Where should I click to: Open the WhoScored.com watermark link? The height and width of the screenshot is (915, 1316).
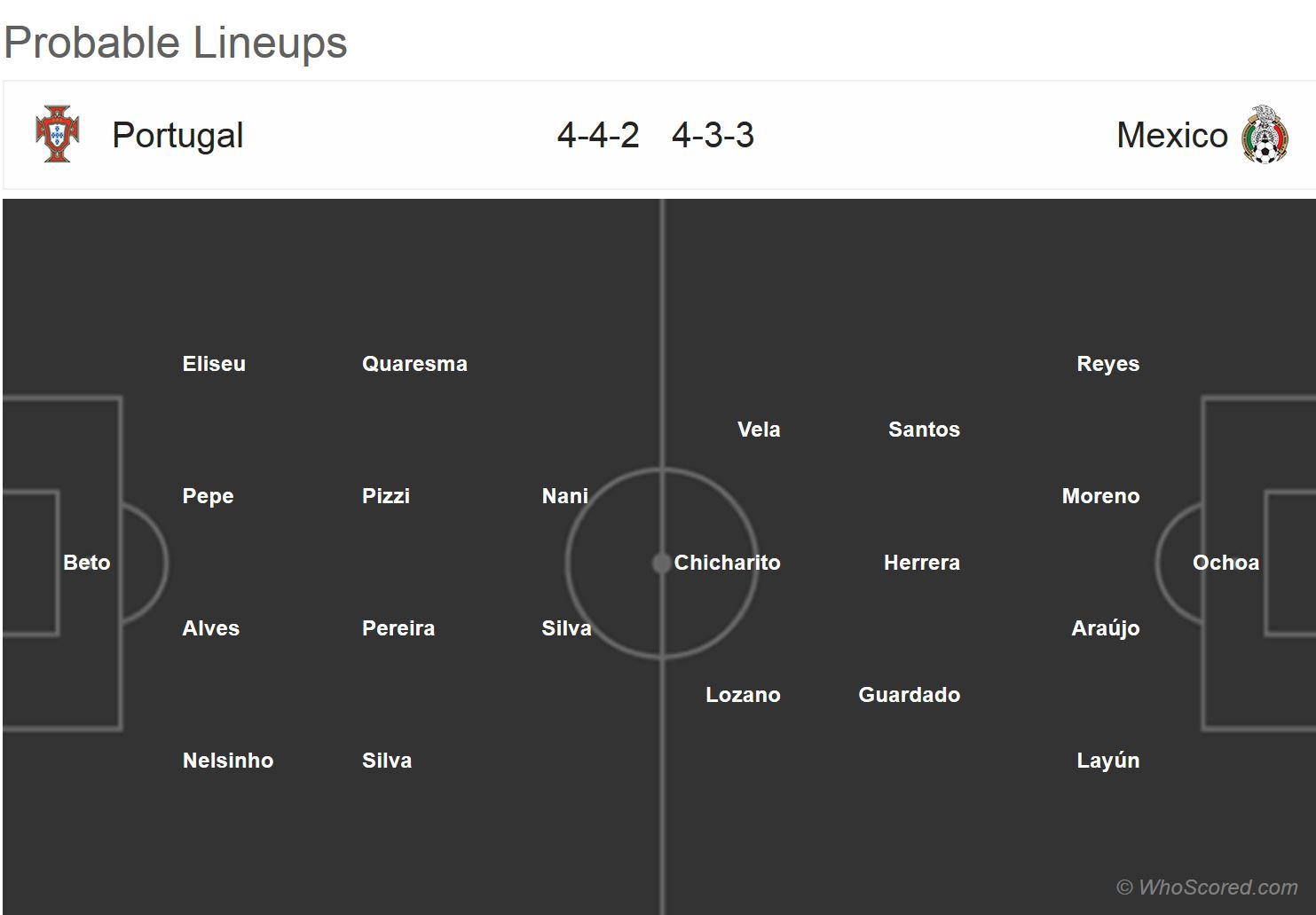point(1207,887)
